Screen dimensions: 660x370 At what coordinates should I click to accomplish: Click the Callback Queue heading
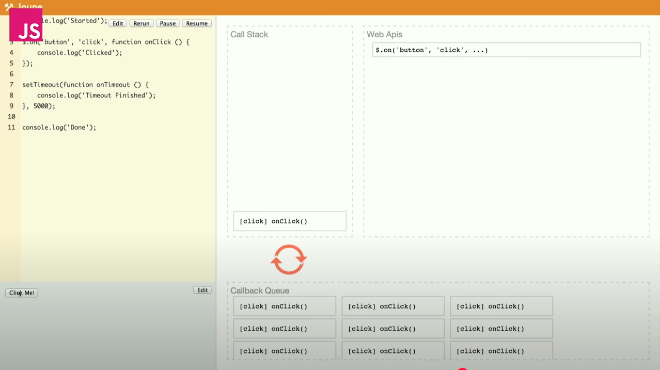coord(259,291)
